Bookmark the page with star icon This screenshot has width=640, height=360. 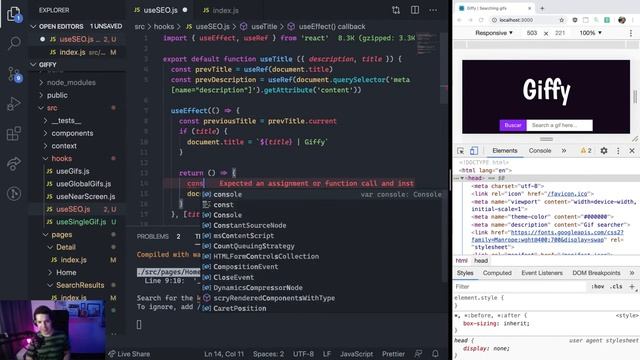[561, 20]
